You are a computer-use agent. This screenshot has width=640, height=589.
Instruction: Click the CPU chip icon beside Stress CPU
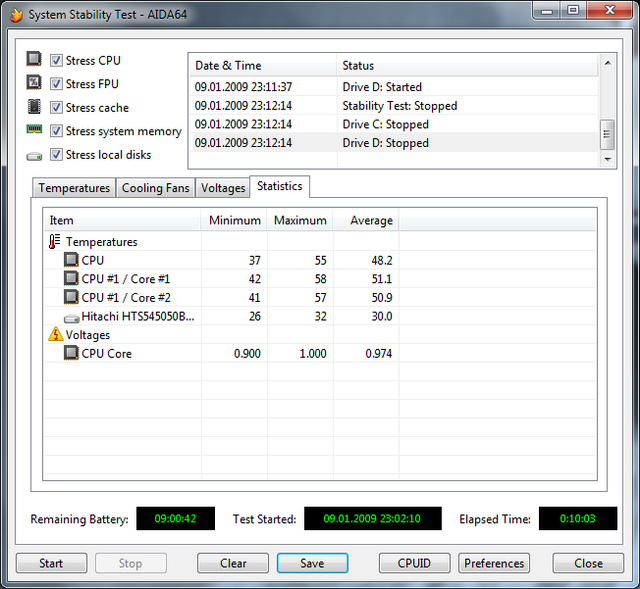tap(34, 59)
